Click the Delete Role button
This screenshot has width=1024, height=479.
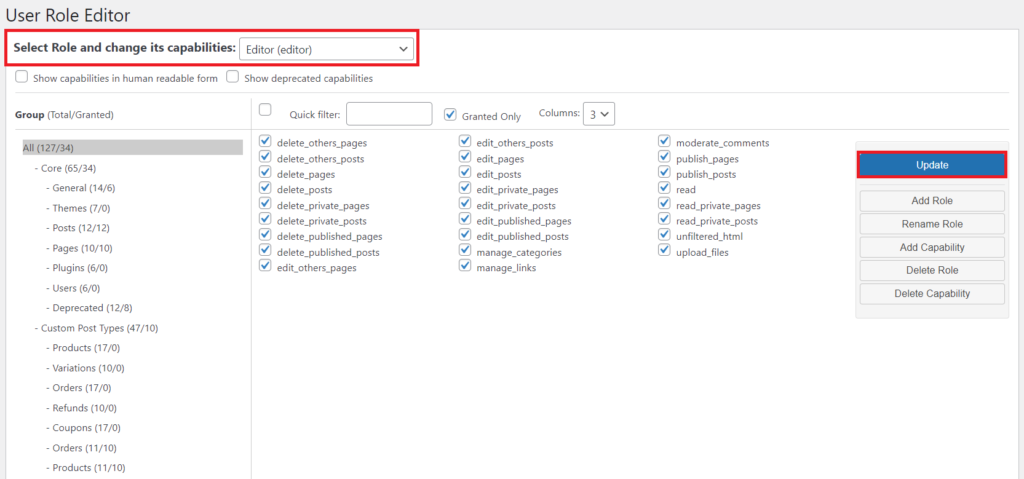tap(931, 270)
